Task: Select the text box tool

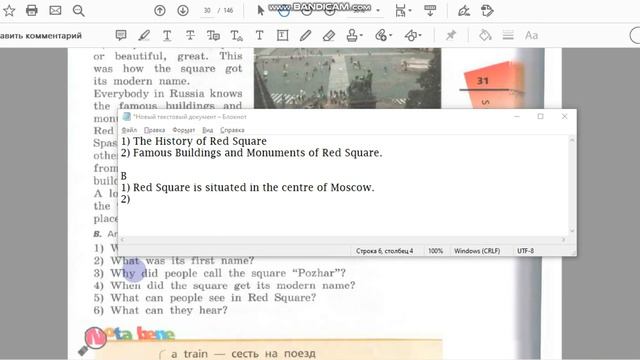Action: (282, 36)
